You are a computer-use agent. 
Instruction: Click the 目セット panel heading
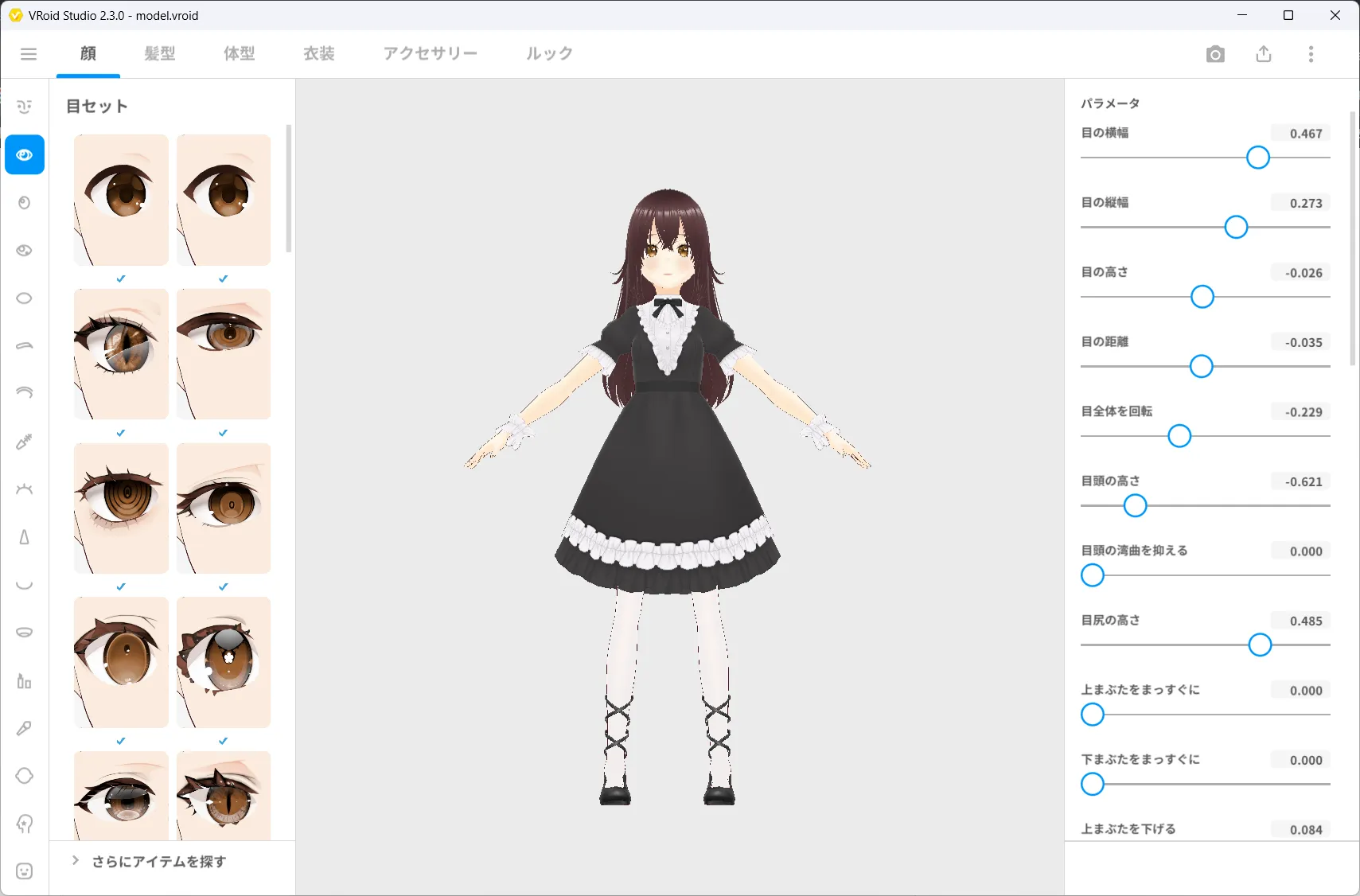point(96,106)
